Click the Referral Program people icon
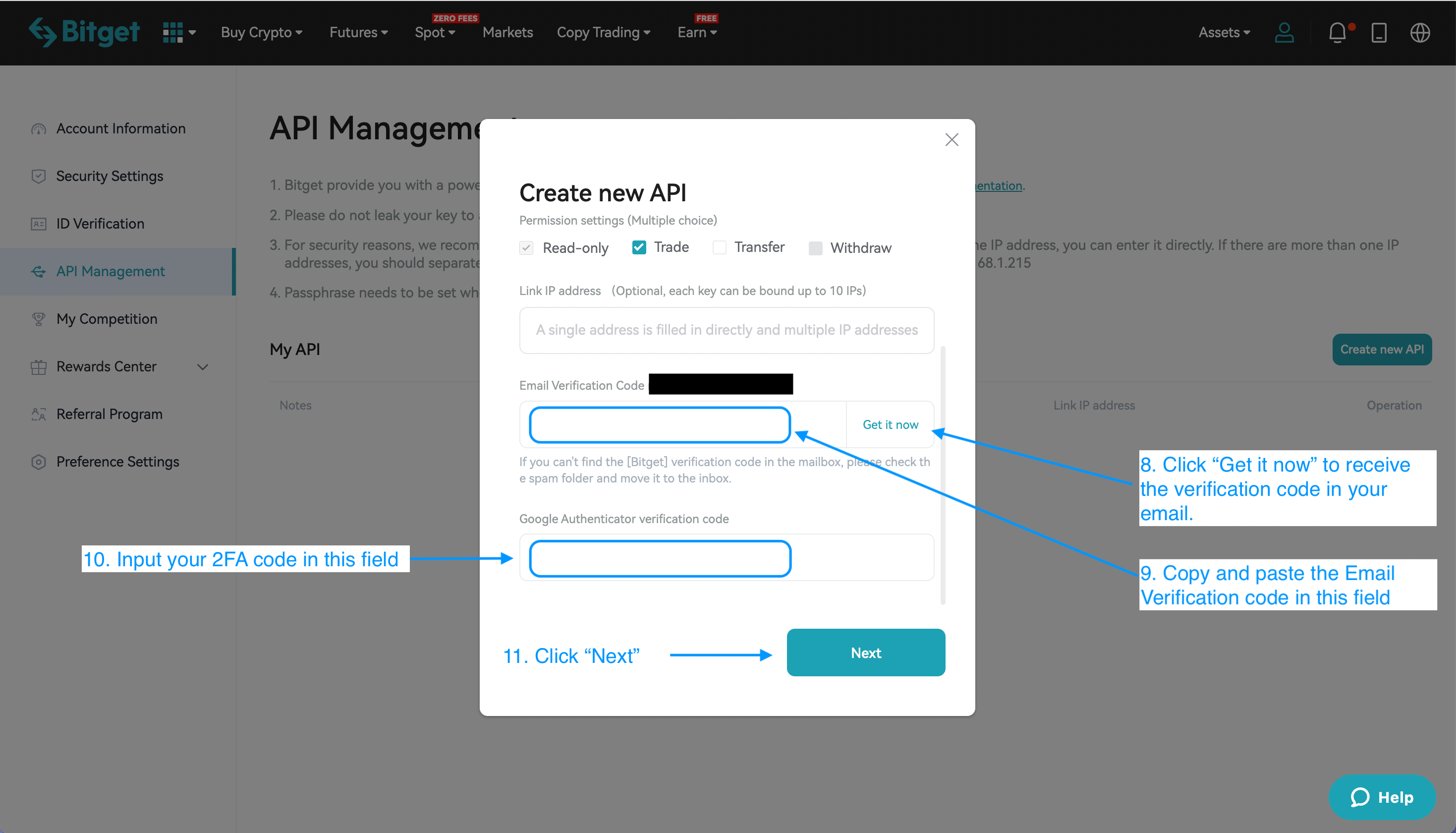This screenshot has height=833, width=1456. pyautogui.click(x=38, y=414)
